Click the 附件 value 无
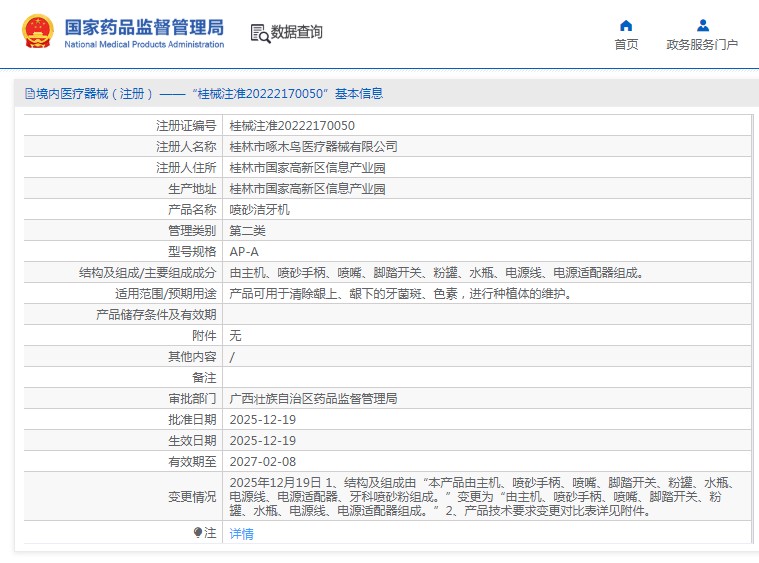Screen dimensions: 759x563 [x=235, y=336]
